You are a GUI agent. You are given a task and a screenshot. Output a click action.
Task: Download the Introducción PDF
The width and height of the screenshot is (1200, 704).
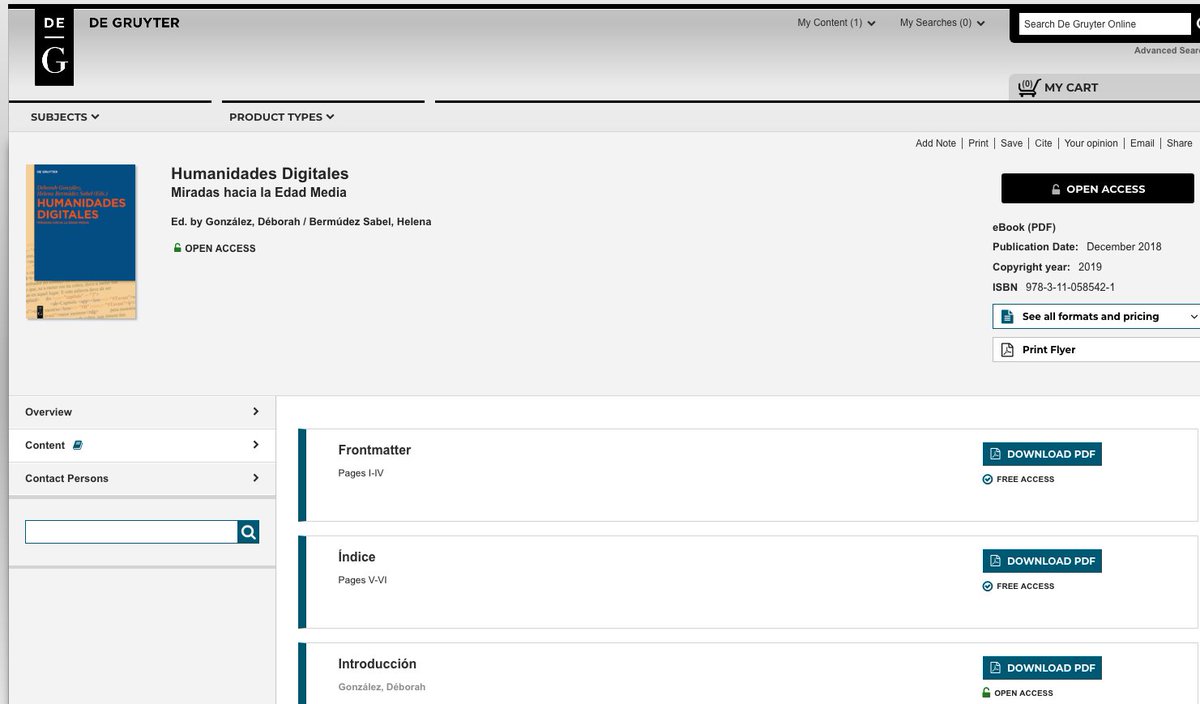click(x=1042, y=668)
